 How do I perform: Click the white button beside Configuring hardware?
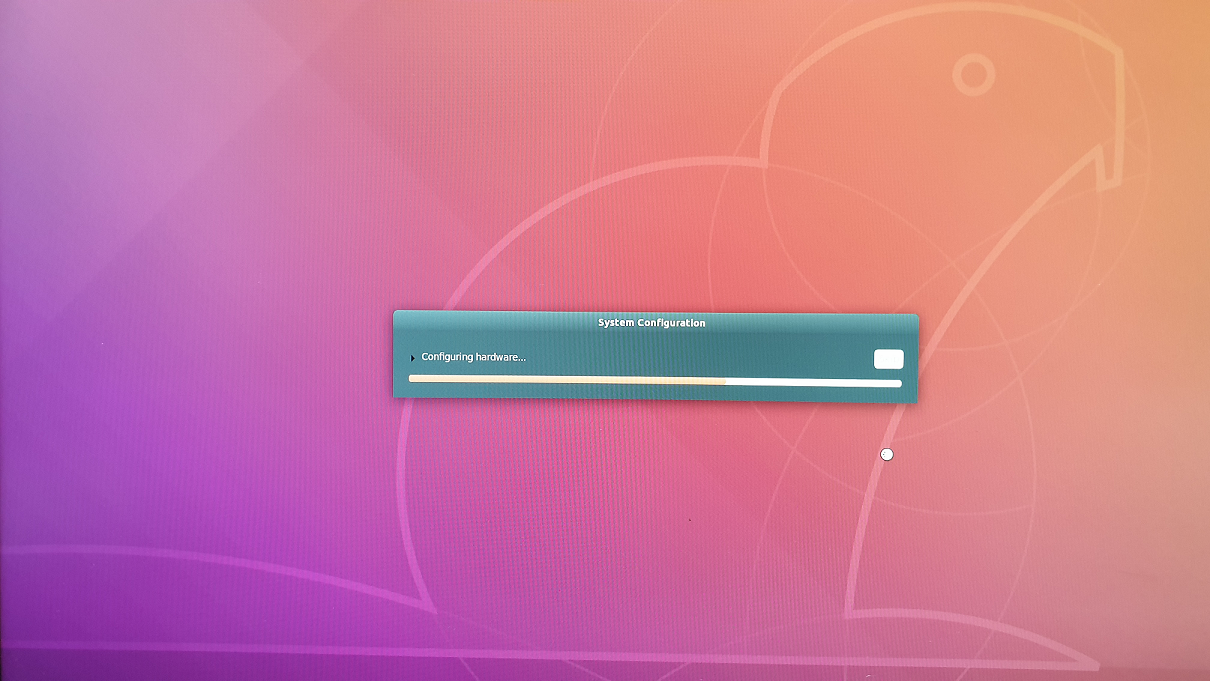888,359
